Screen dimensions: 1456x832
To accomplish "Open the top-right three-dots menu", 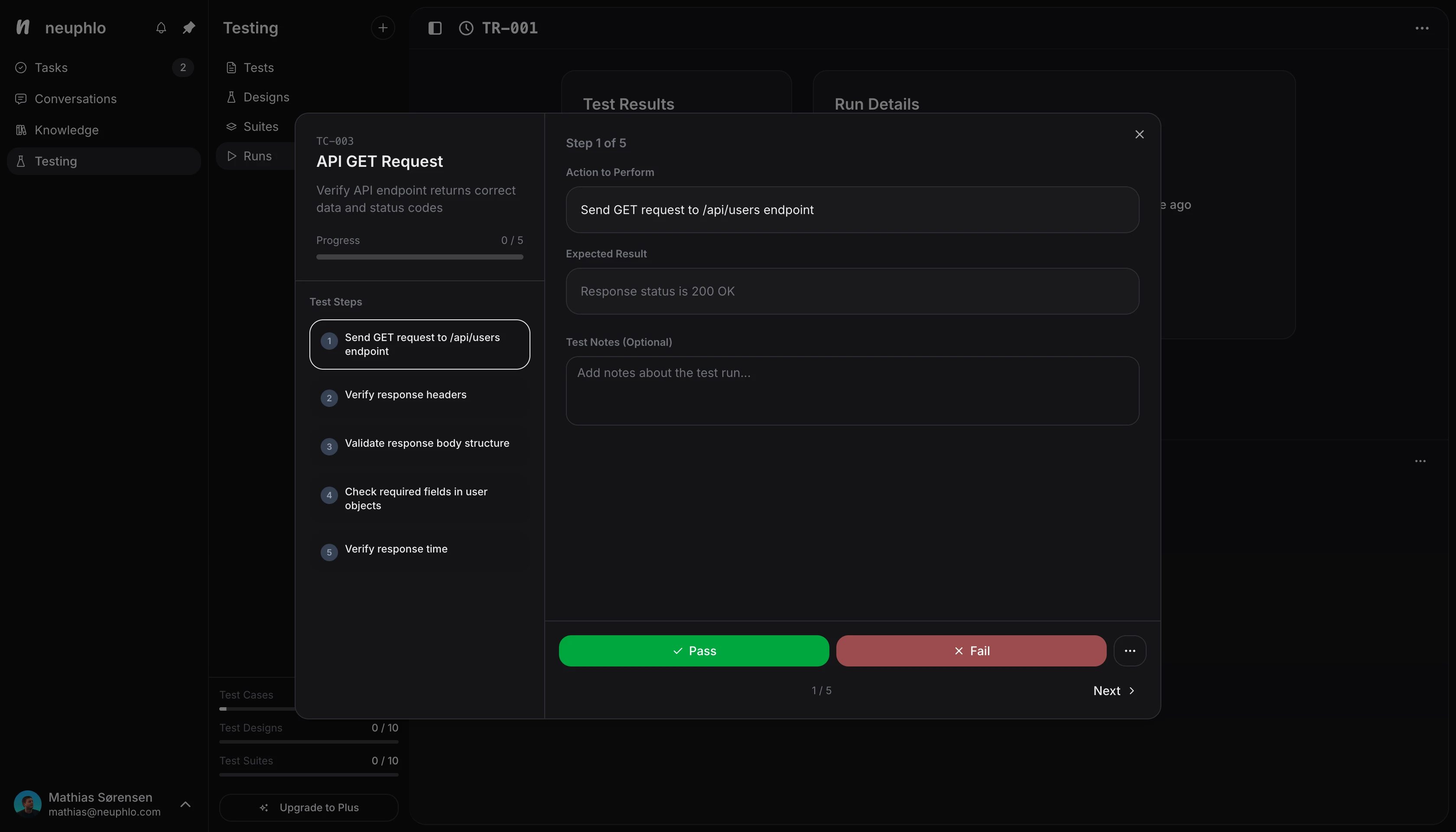I will point(1422,28).
